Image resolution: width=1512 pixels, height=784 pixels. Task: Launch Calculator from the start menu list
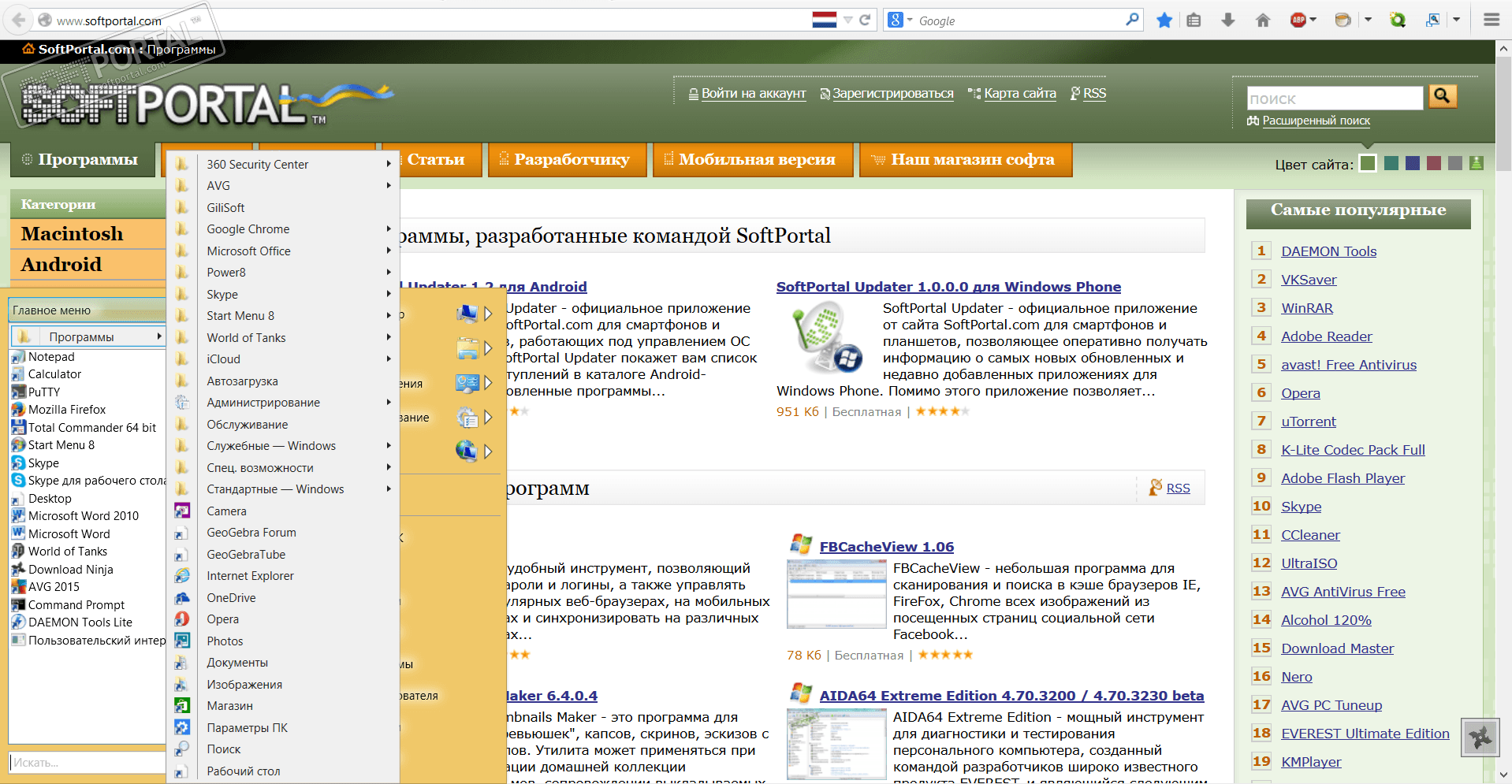(x=54, y=374)
